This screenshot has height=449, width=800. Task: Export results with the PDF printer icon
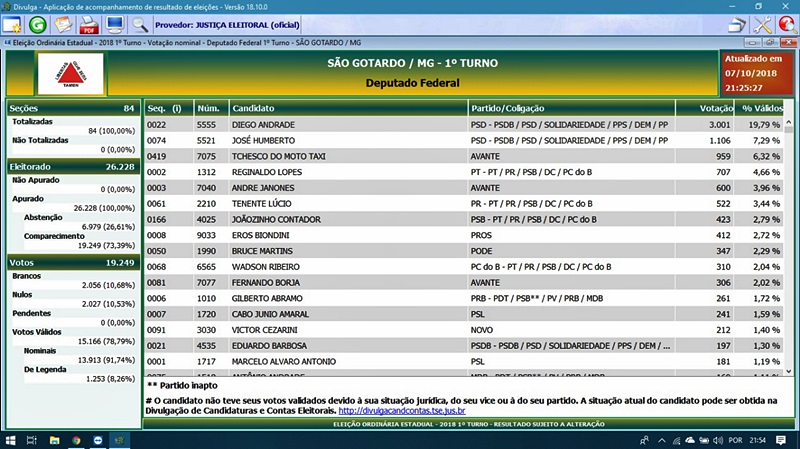point(88,24)
